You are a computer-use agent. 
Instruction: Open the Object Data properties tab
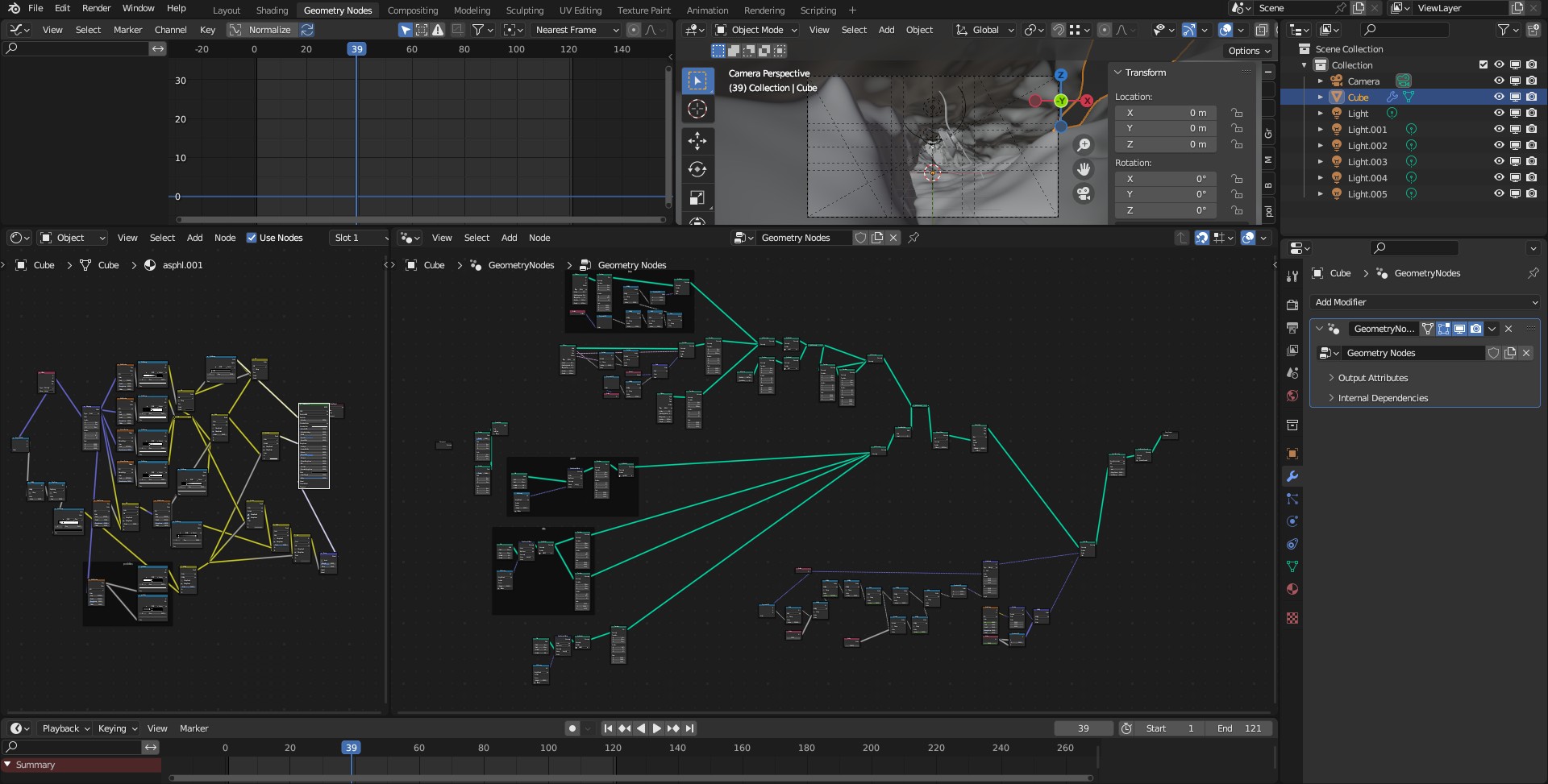coord(1292,566)
